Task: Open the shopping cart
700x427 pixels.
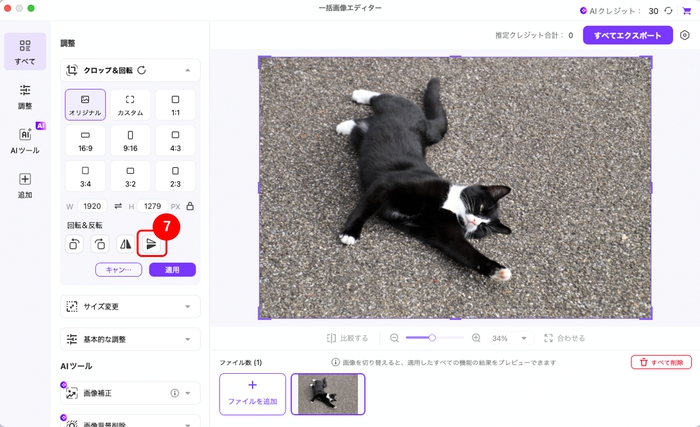Action: [x=687, y=11]
